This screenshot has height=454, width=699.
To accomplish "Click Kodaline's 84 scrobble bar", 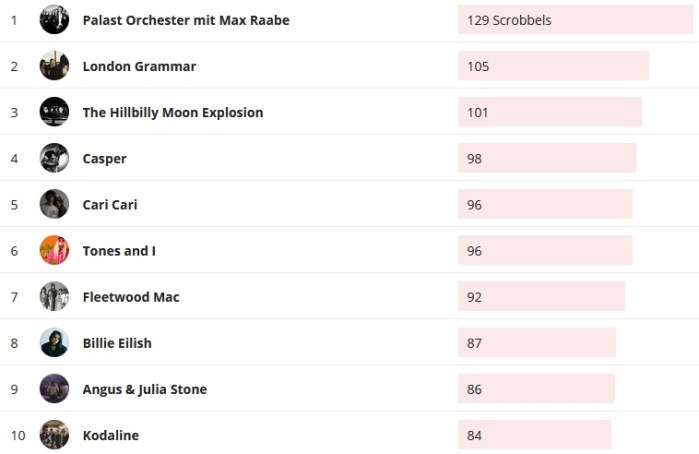I will click(534, 435).
